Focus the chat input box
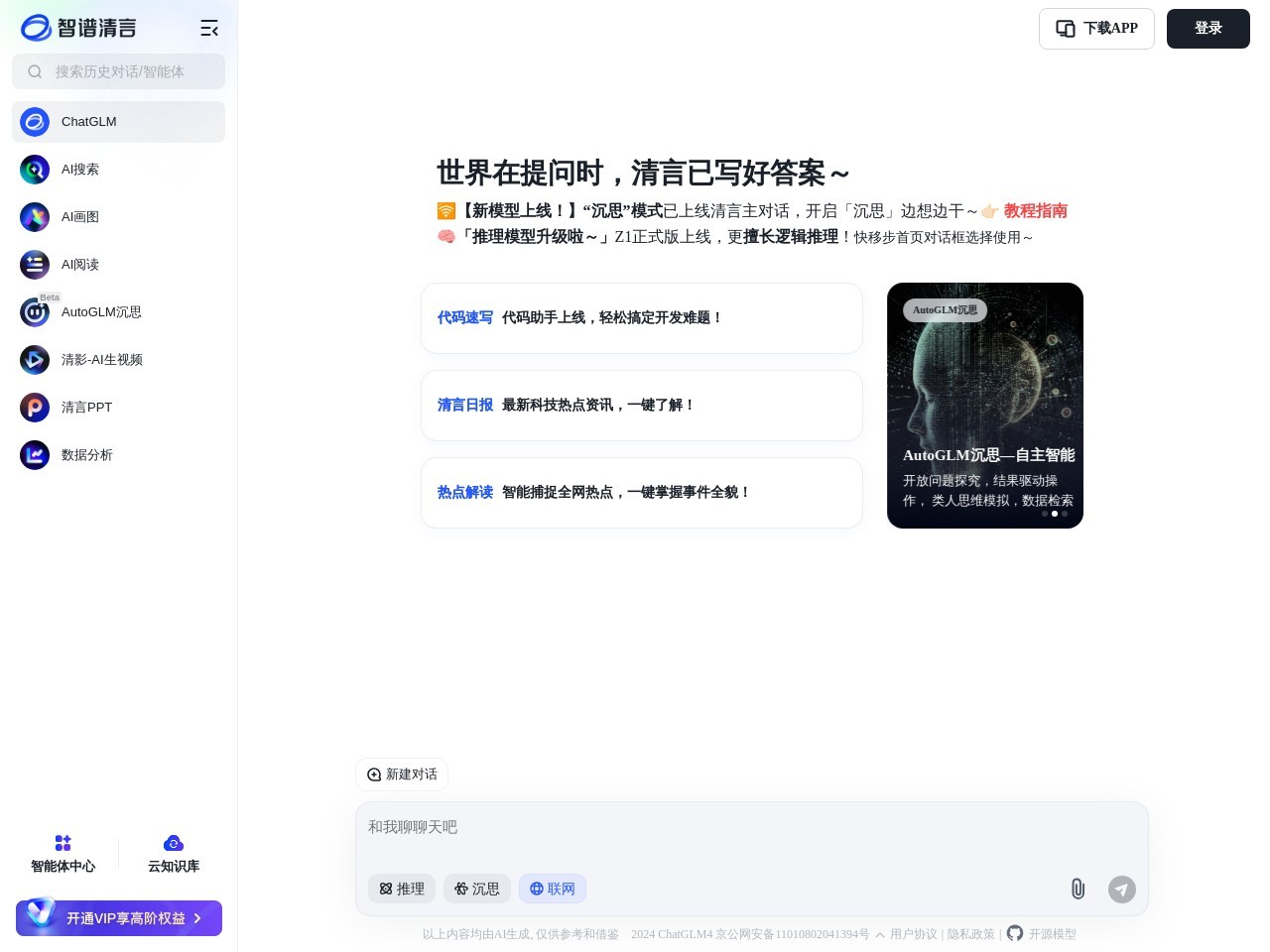The image size is (1270, 952). 752,827
